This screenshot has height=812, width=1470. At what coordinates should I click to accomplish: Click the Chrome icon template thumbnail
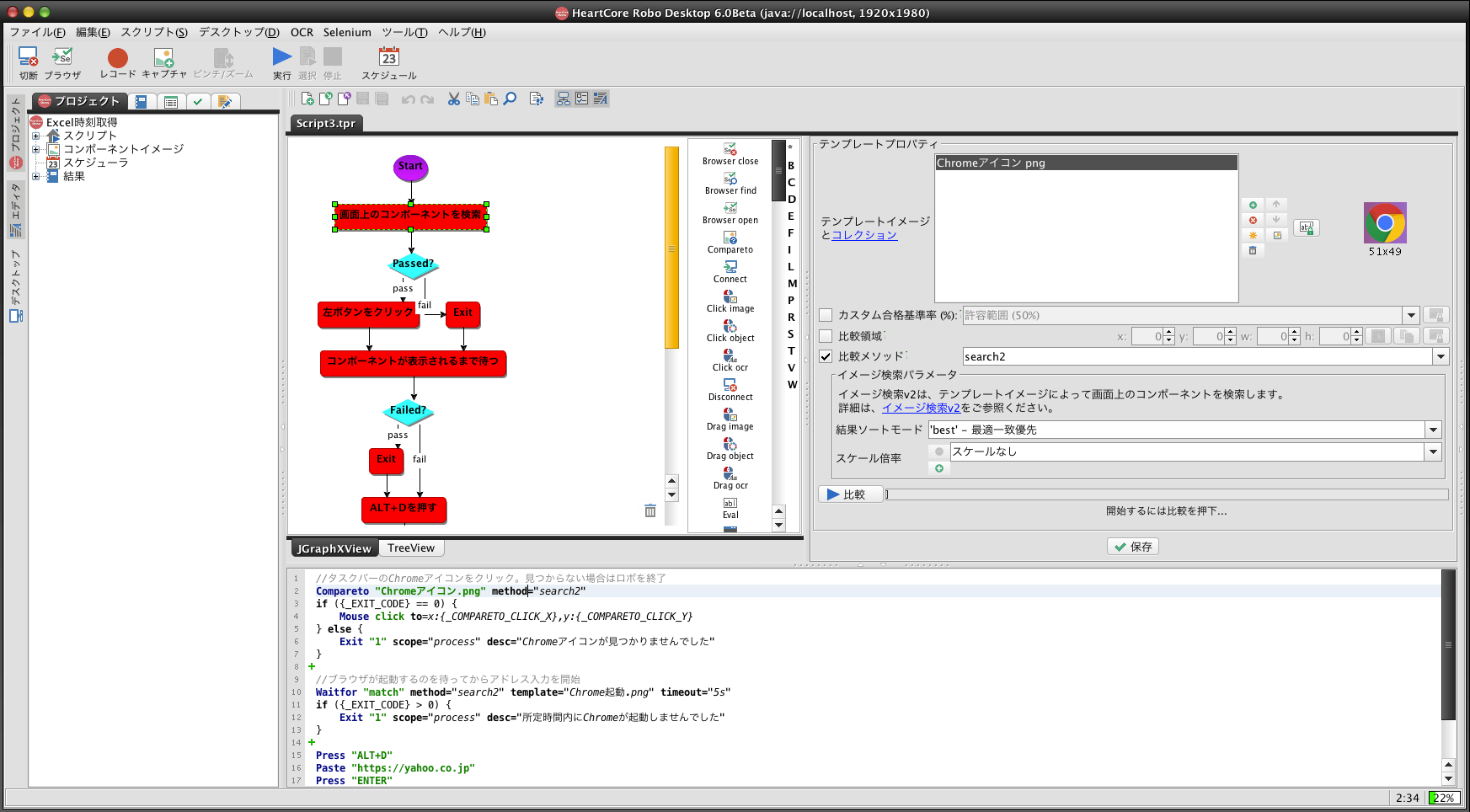point(1385,223)
